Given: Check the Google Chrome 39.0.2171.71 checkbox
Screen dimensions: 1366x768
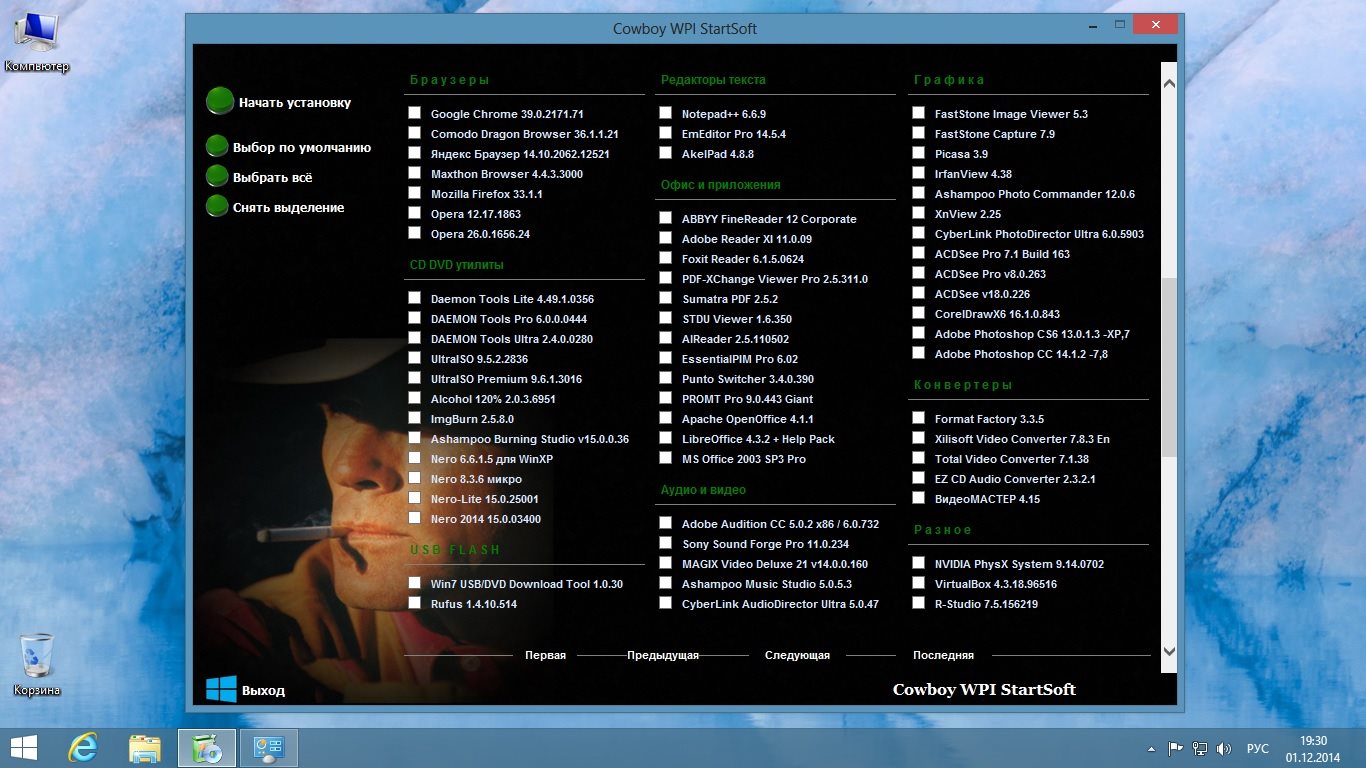Looking at the screenshot, I should coord(415,113).
